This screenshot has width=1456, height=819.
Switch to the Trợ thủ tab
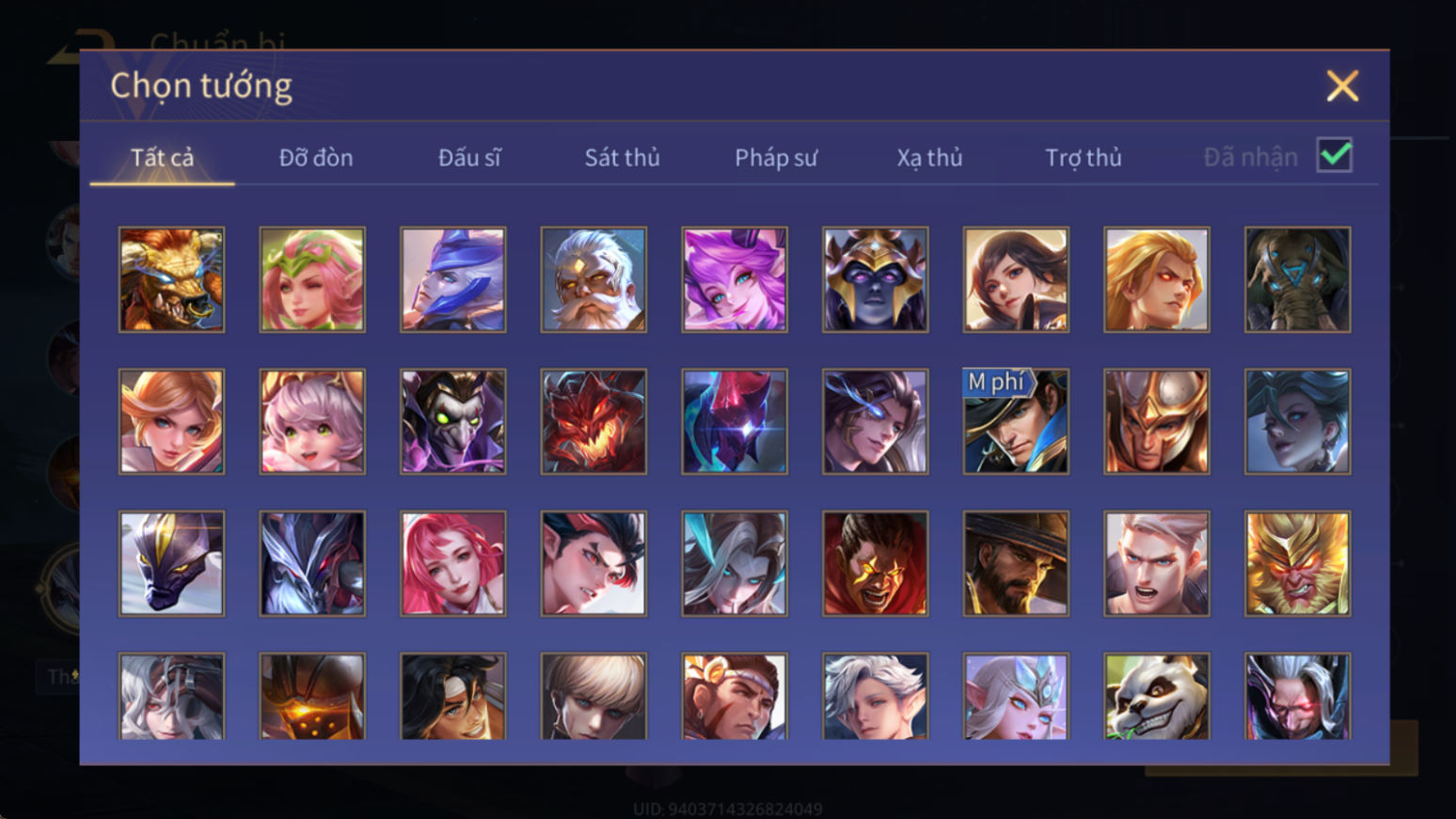click(x=1083, y=157)
